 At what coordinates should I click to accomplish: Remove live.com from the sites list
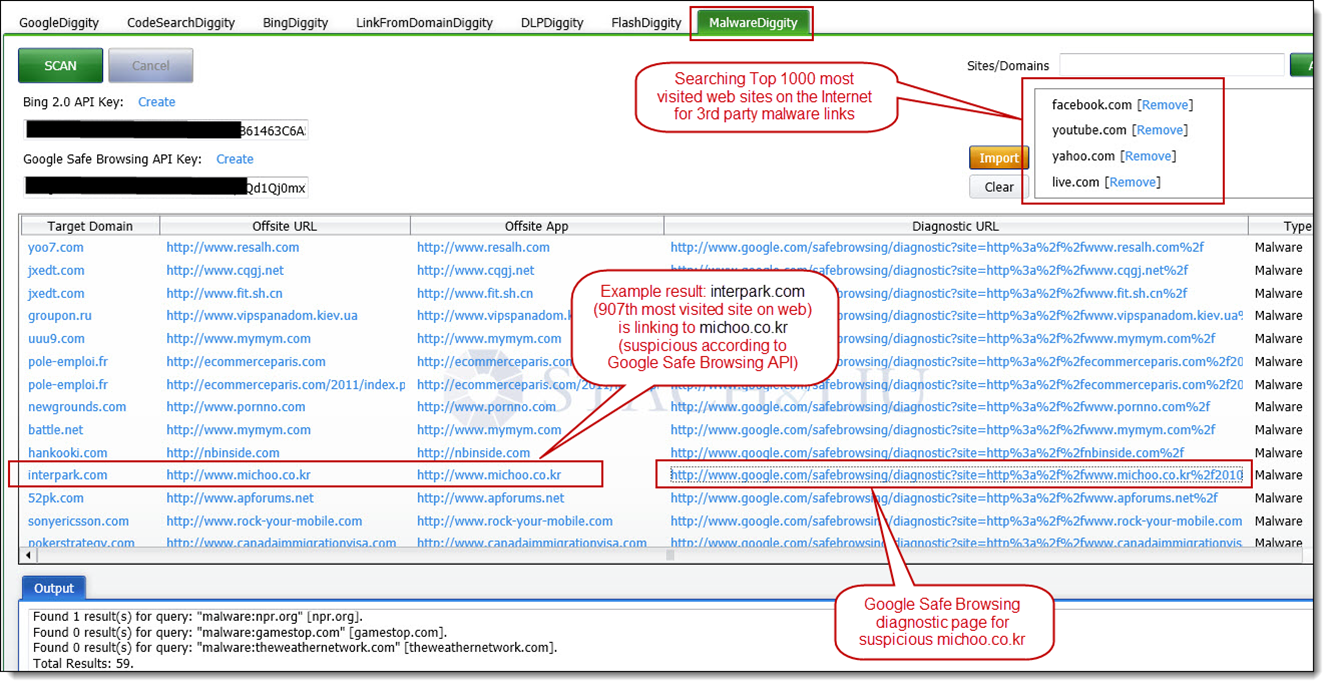1134,182
